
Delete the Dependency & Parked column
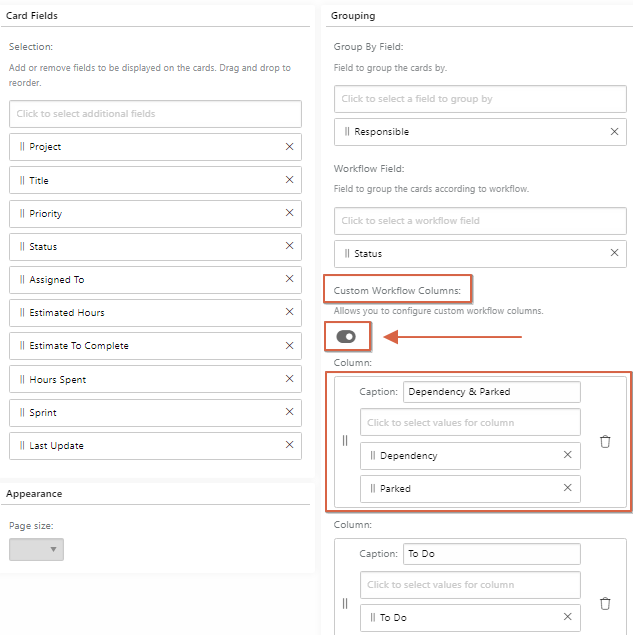(x=605, y=441)
